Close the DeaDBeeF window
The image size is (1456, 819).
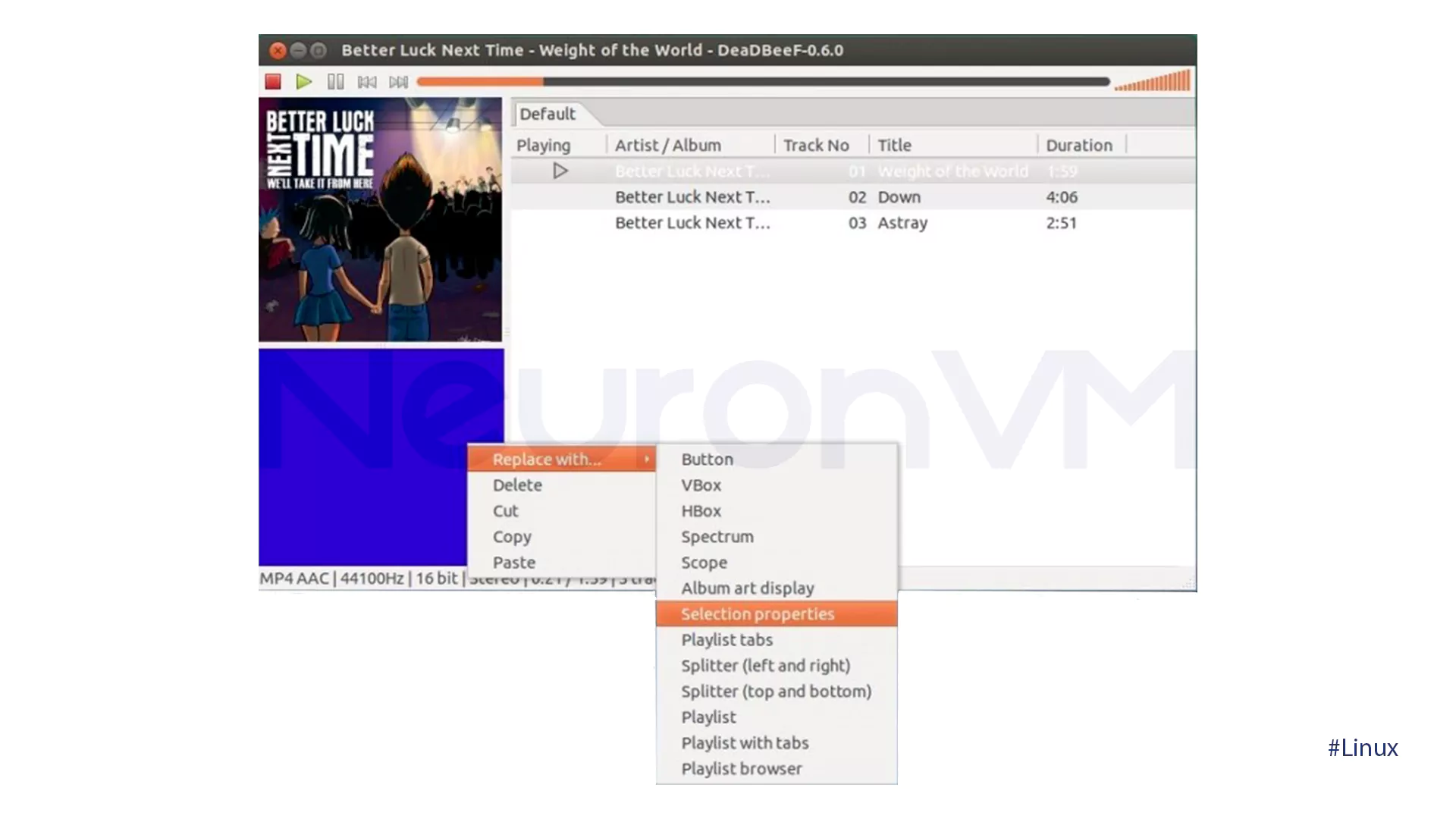(278, 51)
